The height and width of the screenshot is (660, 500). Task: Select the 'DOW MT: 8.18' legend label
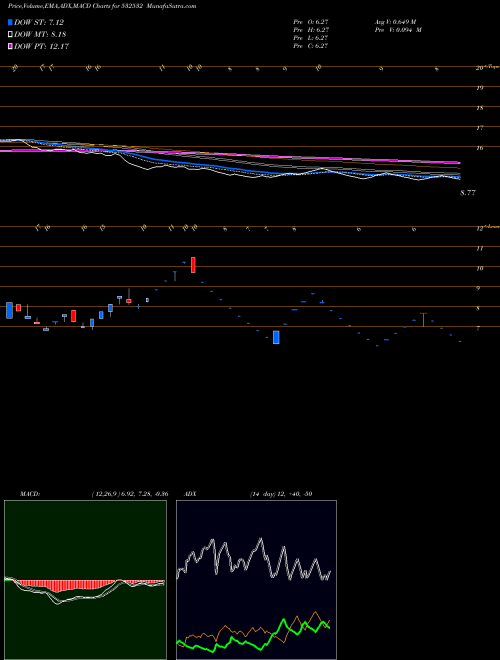pos(40,35)
